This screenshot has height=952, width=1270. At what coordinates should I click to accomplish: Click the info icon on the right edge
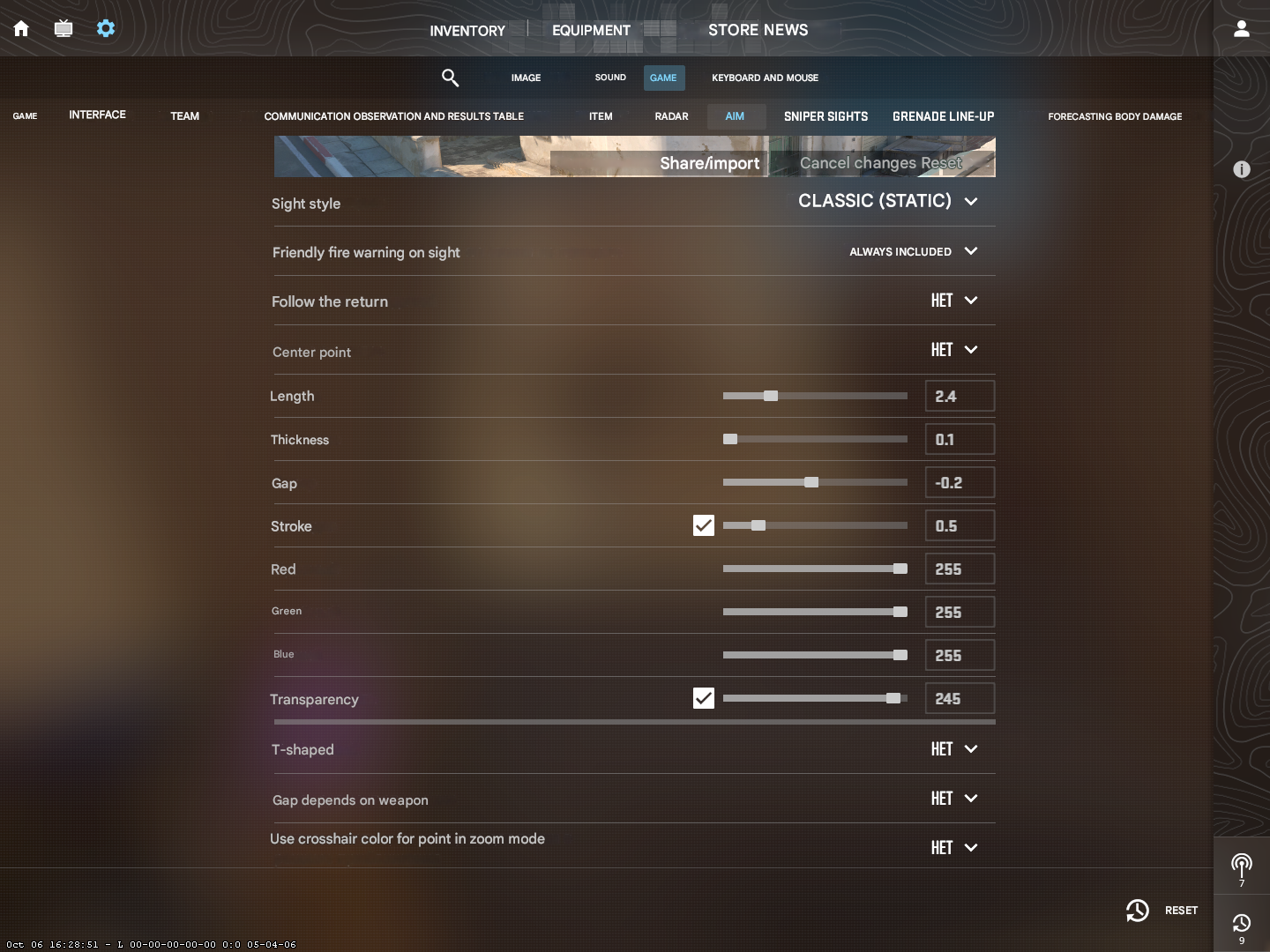pos(1243,169)
